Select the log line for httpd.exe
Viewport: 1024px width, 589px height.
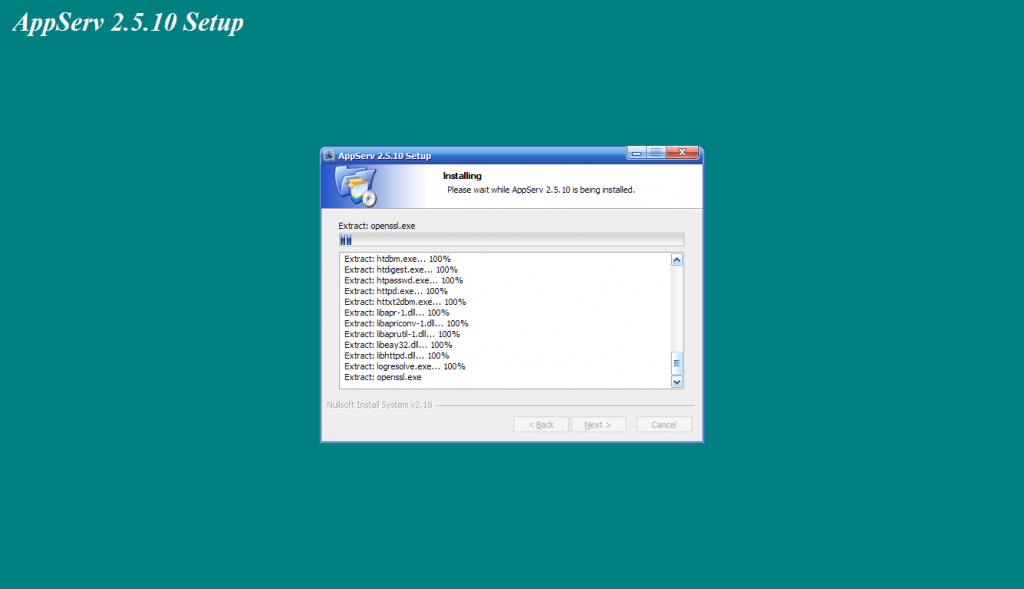396,291
